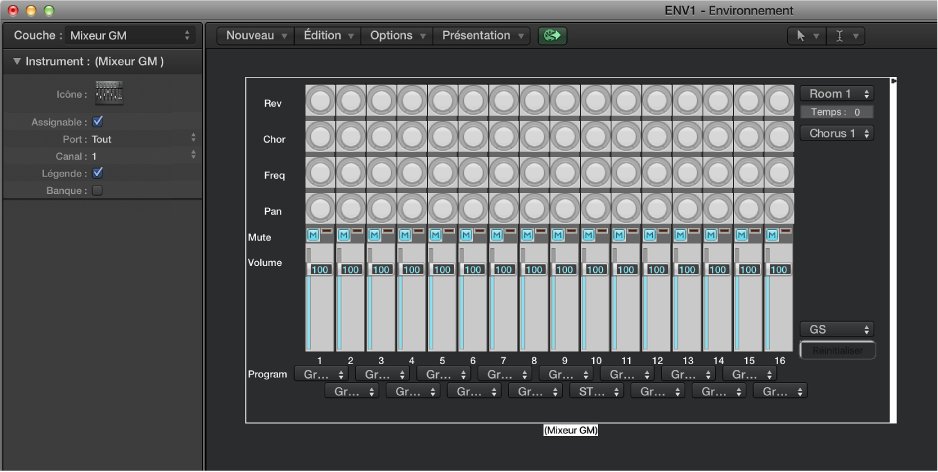
Task: Open the Nouveau menu
Action: 256,35
